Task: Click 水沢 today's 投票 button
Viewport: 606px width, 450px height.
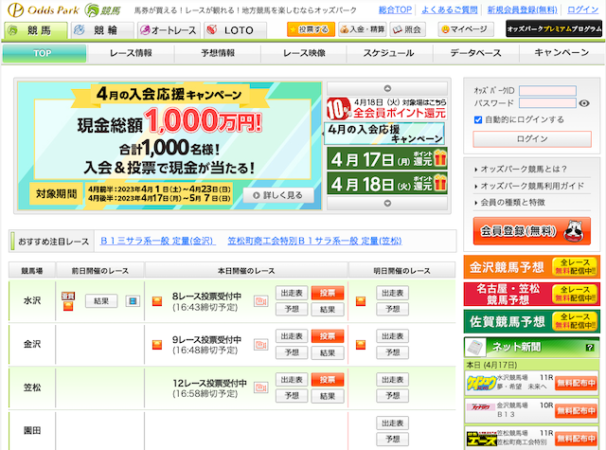Action: click(x=327, y=293)
